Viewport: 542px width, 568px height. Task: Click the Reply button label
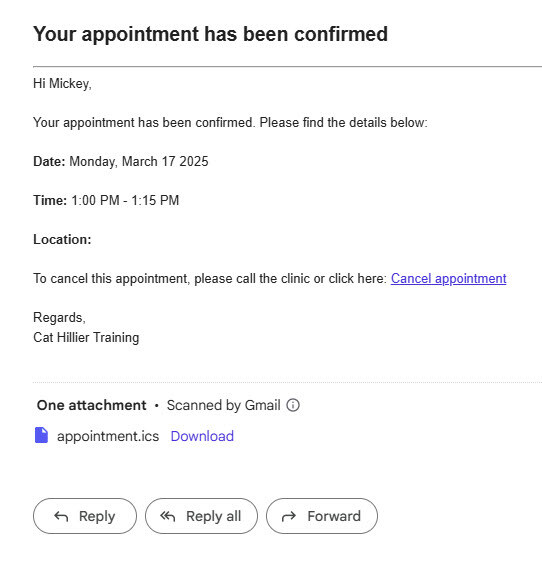click(x=97, y=516)
